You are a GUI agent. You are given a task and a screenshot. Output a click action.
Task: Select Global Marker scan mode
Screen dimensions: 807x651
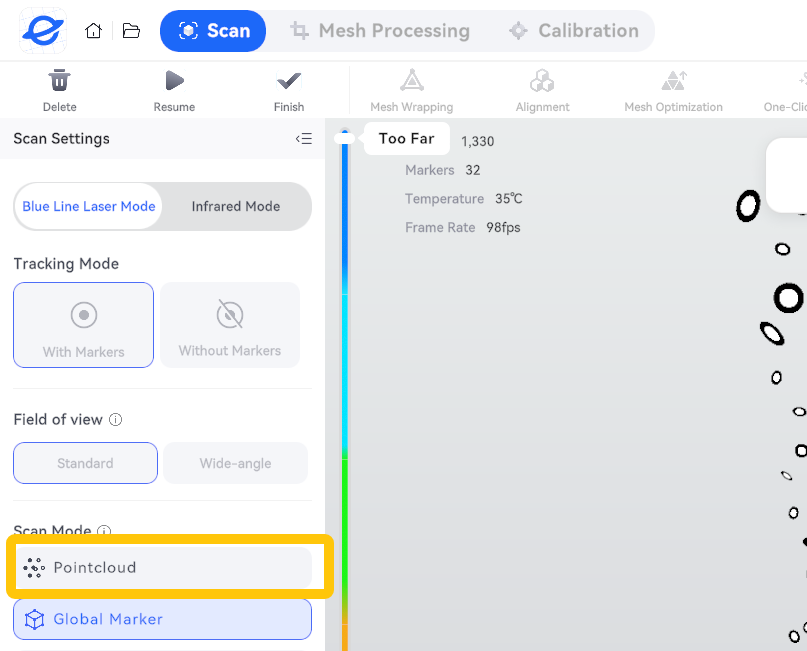point(163,619)
